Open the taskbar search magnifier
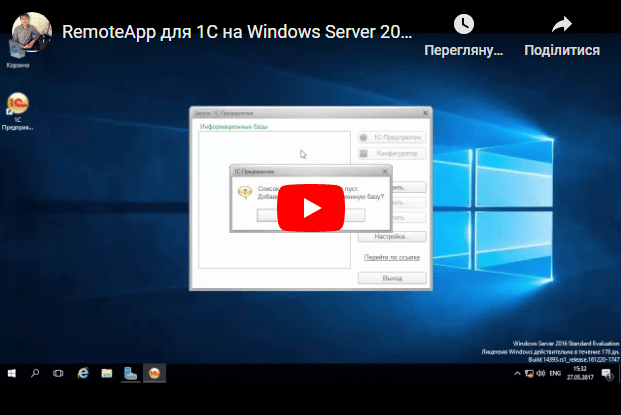The image size is (621, 415). [35, 373]
